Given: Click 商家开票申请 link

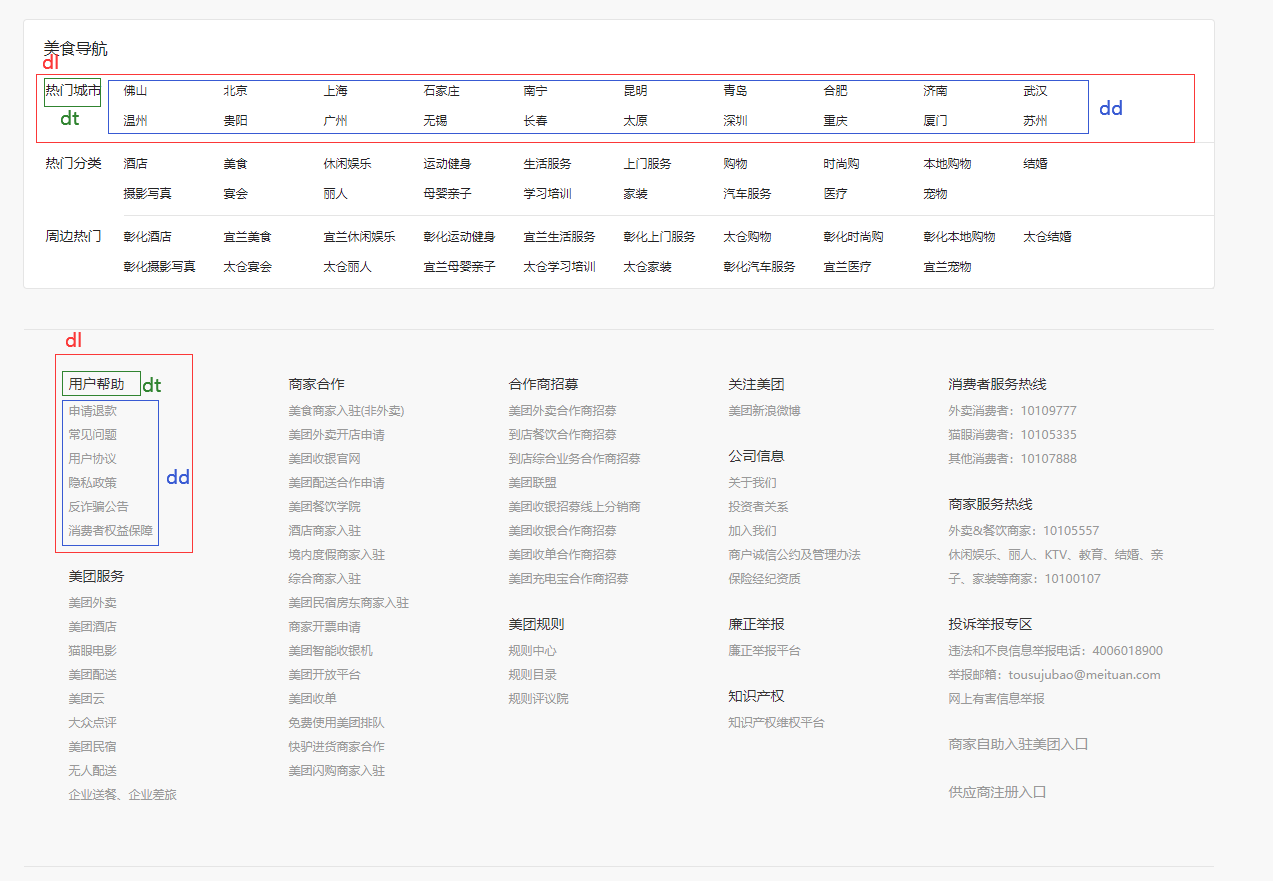Looking at the screenshot, I should click(x=324, y=627).
